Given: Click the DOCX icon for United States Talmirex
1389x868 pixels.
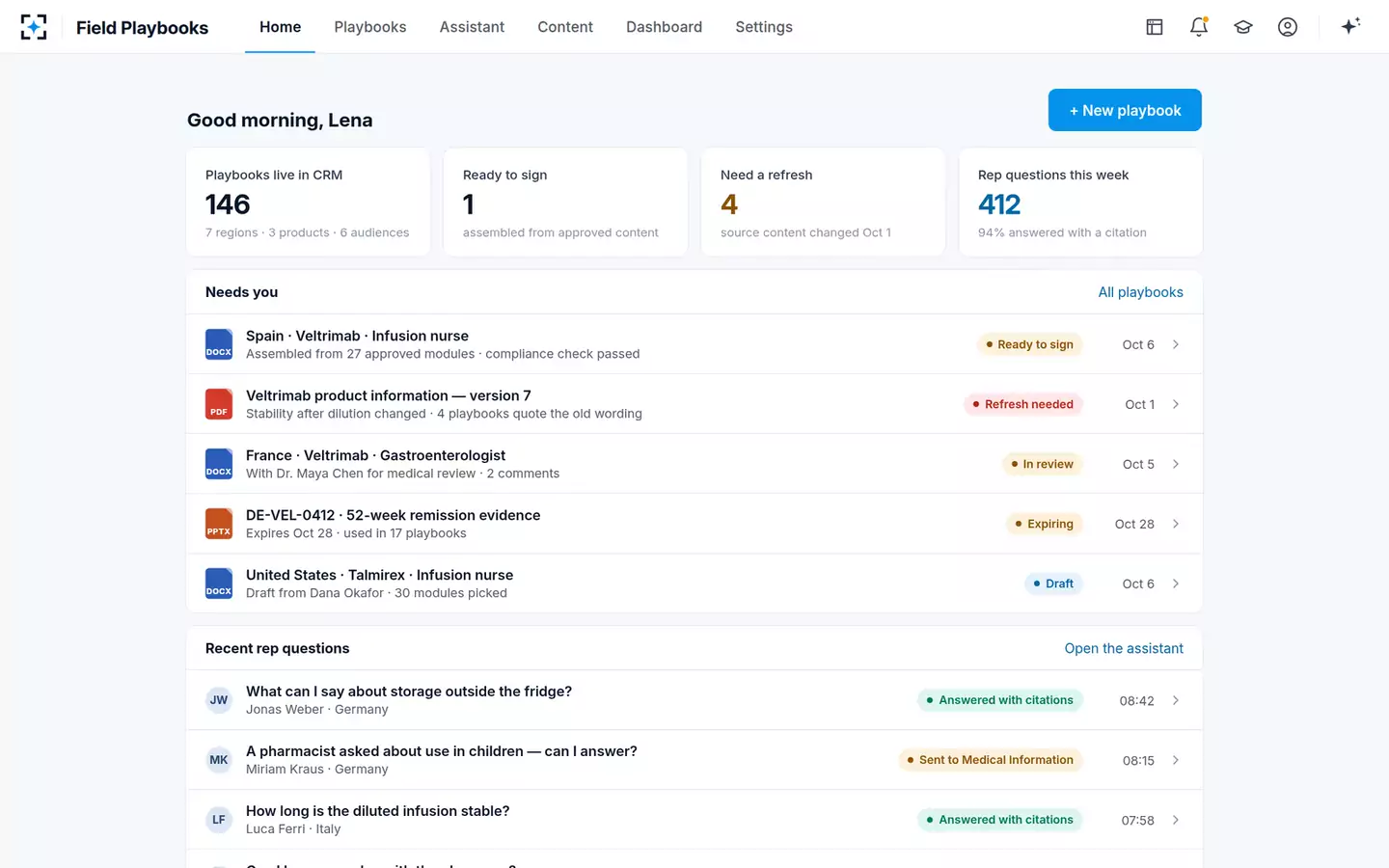Looking at the screenshot, I should pyautogui.click(x=219, y=583).
